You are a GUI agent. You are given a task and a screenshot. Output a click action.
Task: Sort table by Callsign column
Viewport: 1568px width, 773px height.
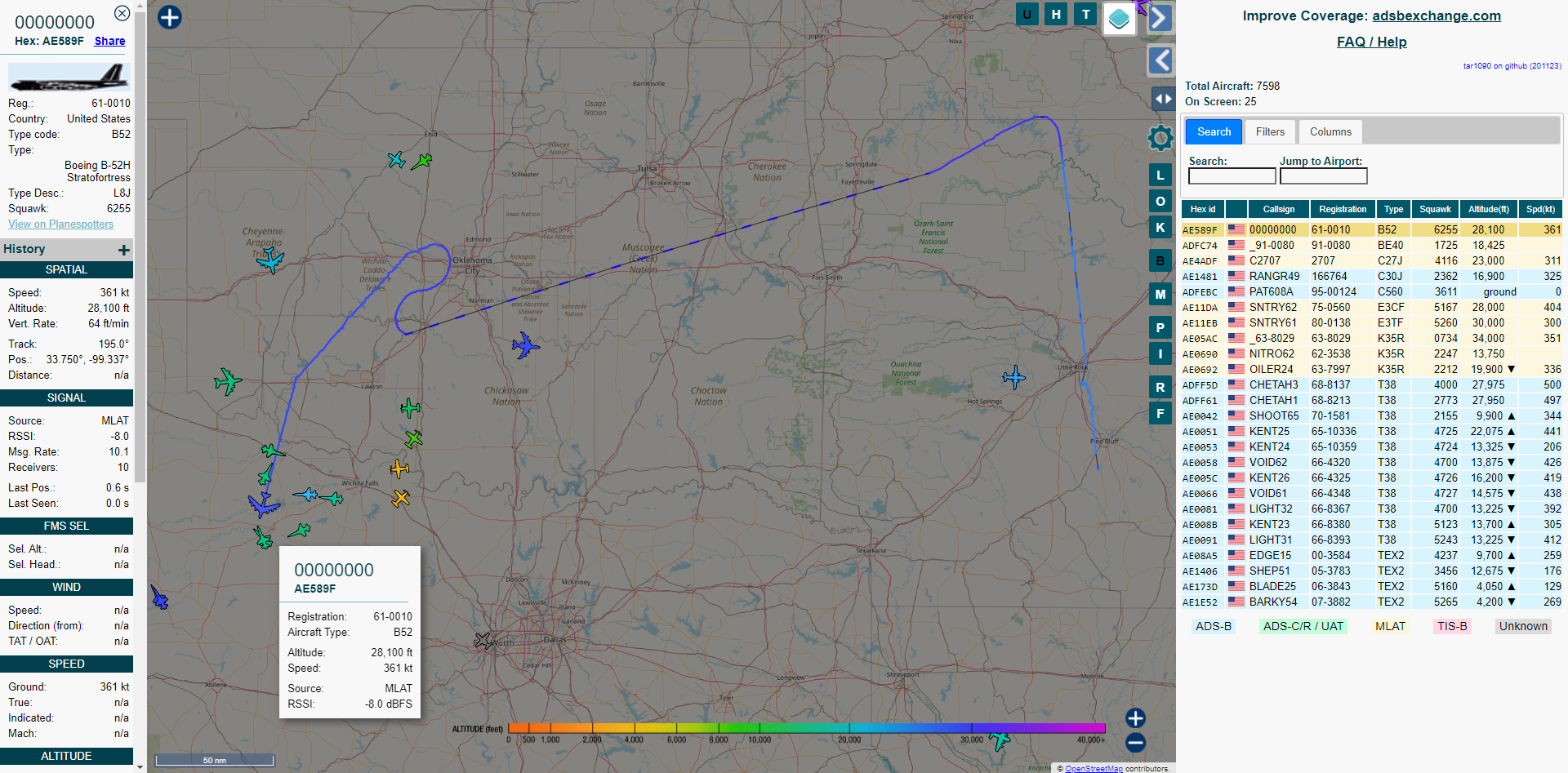1278,209
